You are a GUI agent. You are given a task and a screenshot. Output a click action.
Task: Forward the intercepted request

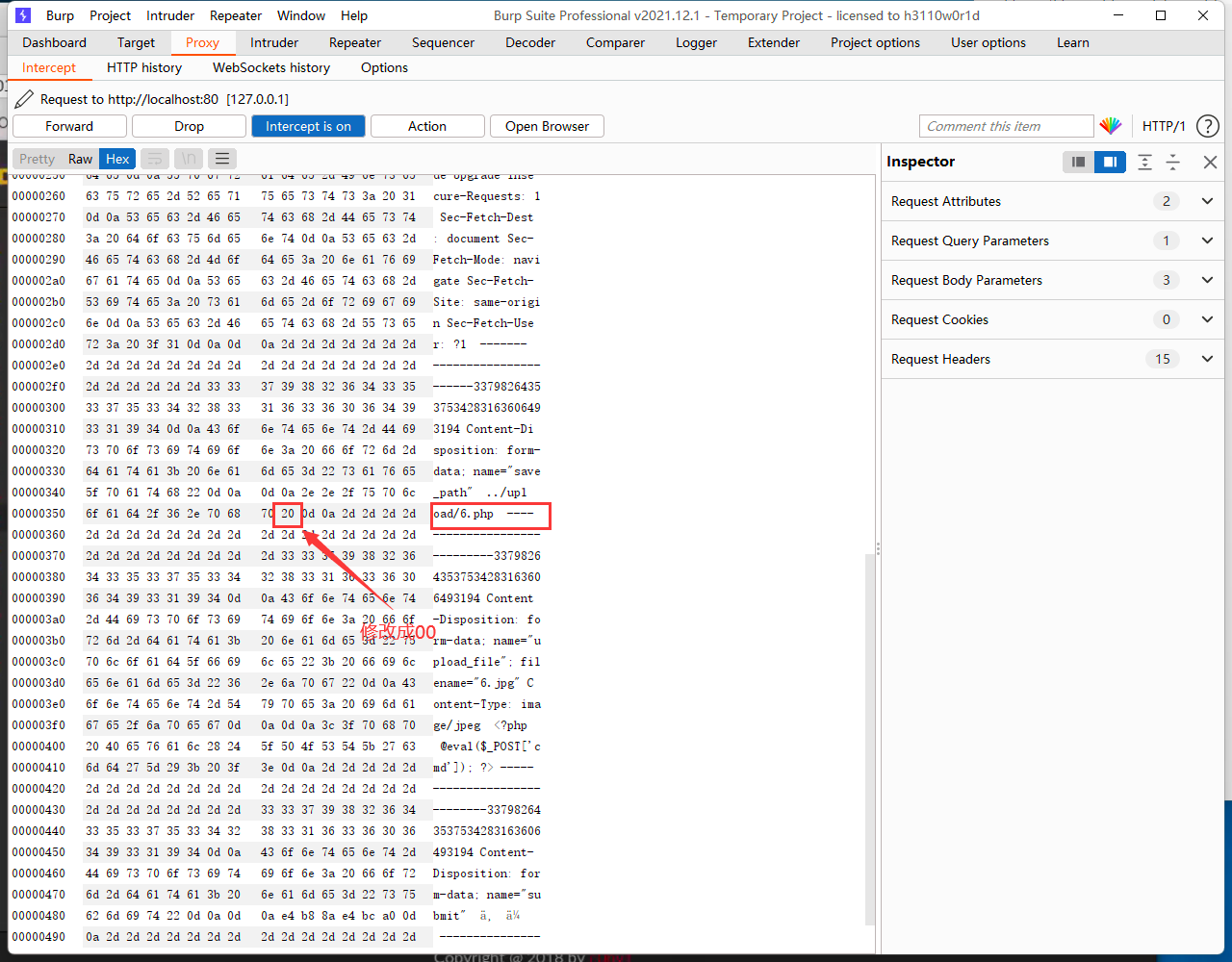[69, 126]
